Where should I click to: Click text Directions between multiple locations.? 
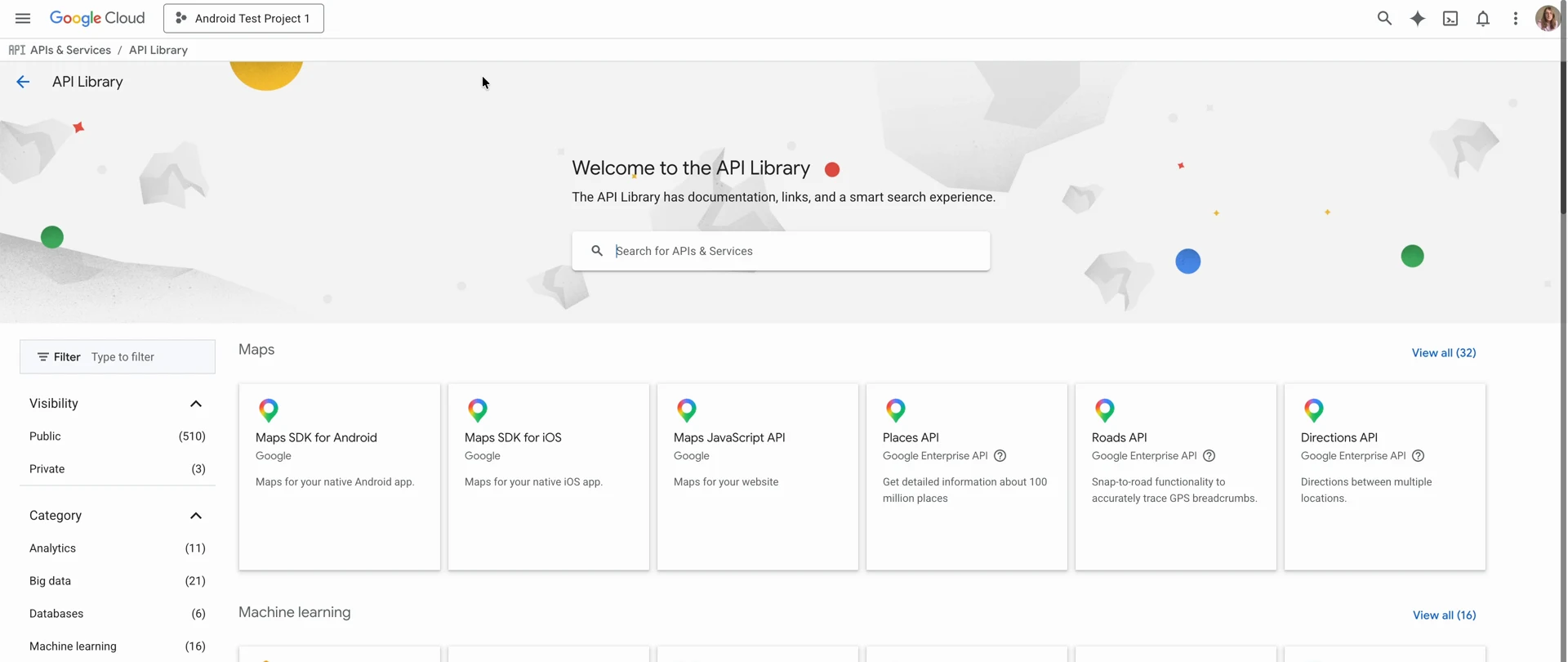click(x=1366, y=490)
